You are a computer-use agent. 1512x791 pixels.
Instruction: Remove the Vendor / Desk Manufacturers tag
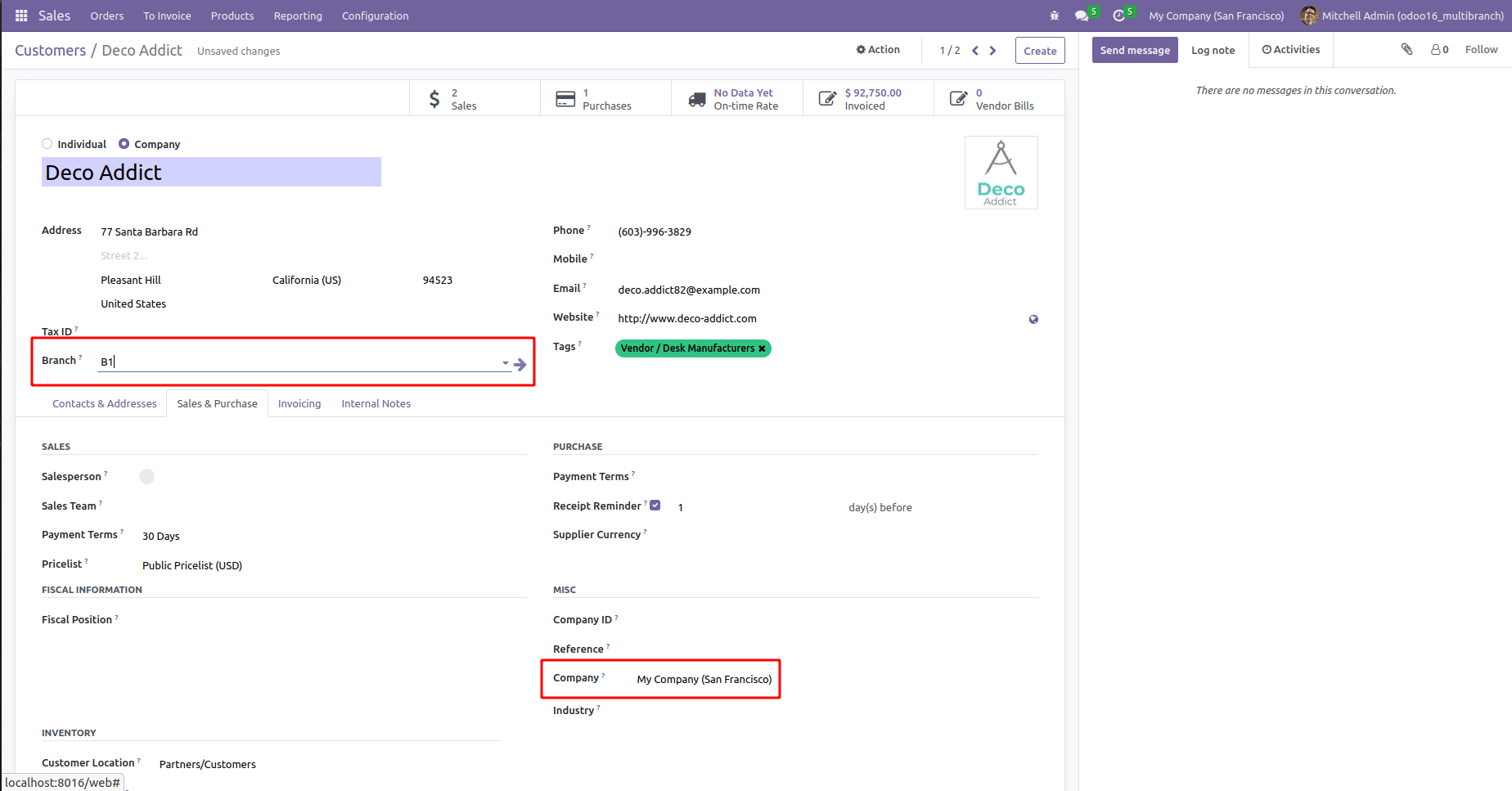coord(762,348)
